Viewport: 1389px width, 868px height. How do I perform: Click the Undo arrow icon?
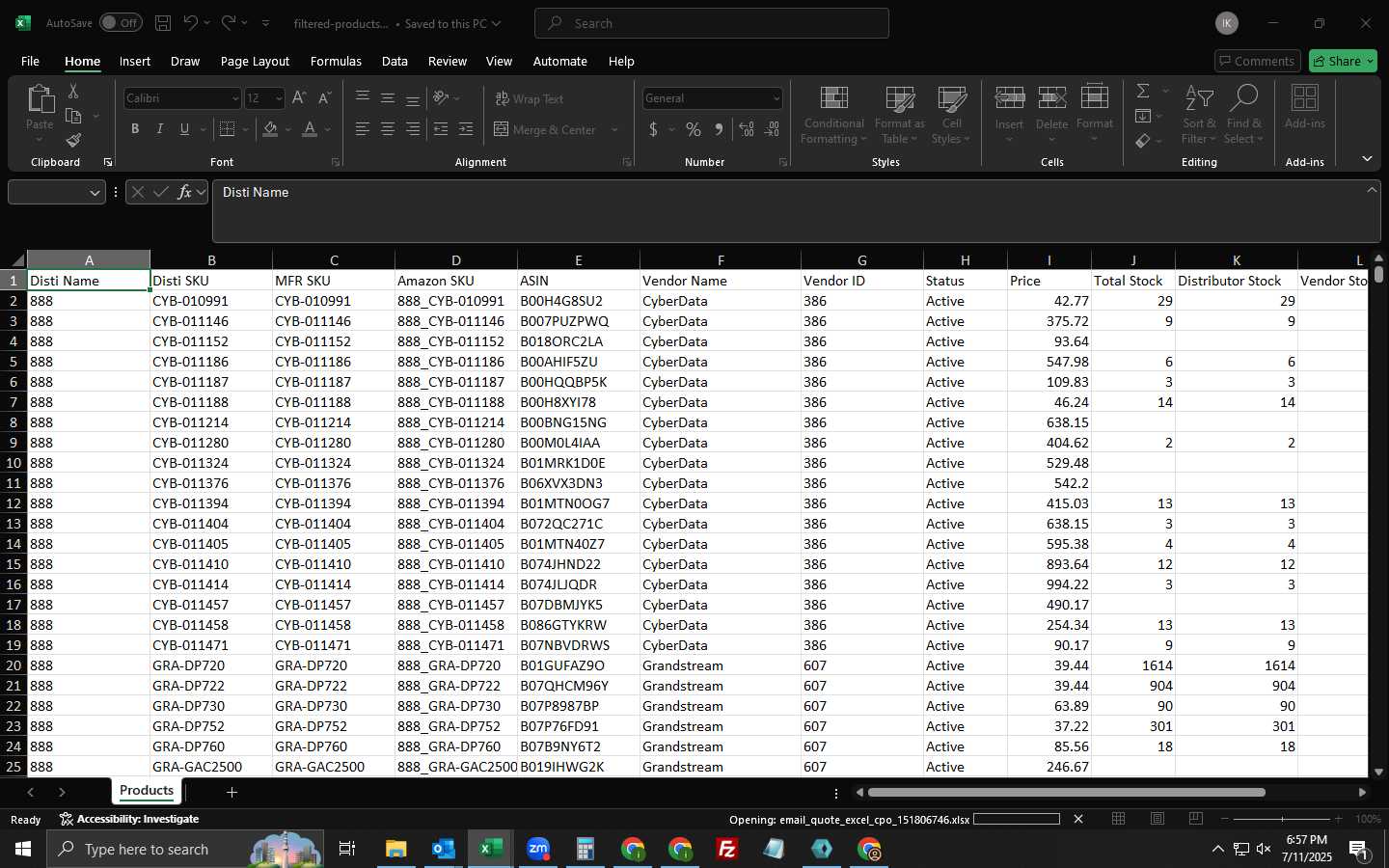[x=191, y=23]
